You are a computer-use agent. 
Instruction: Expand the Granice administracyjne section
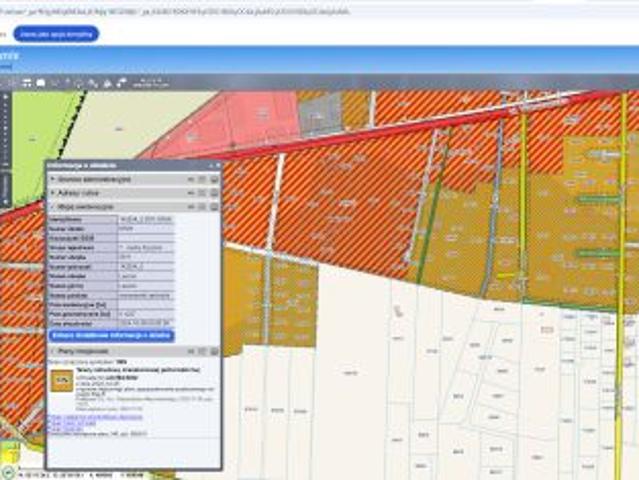point(53,180)
